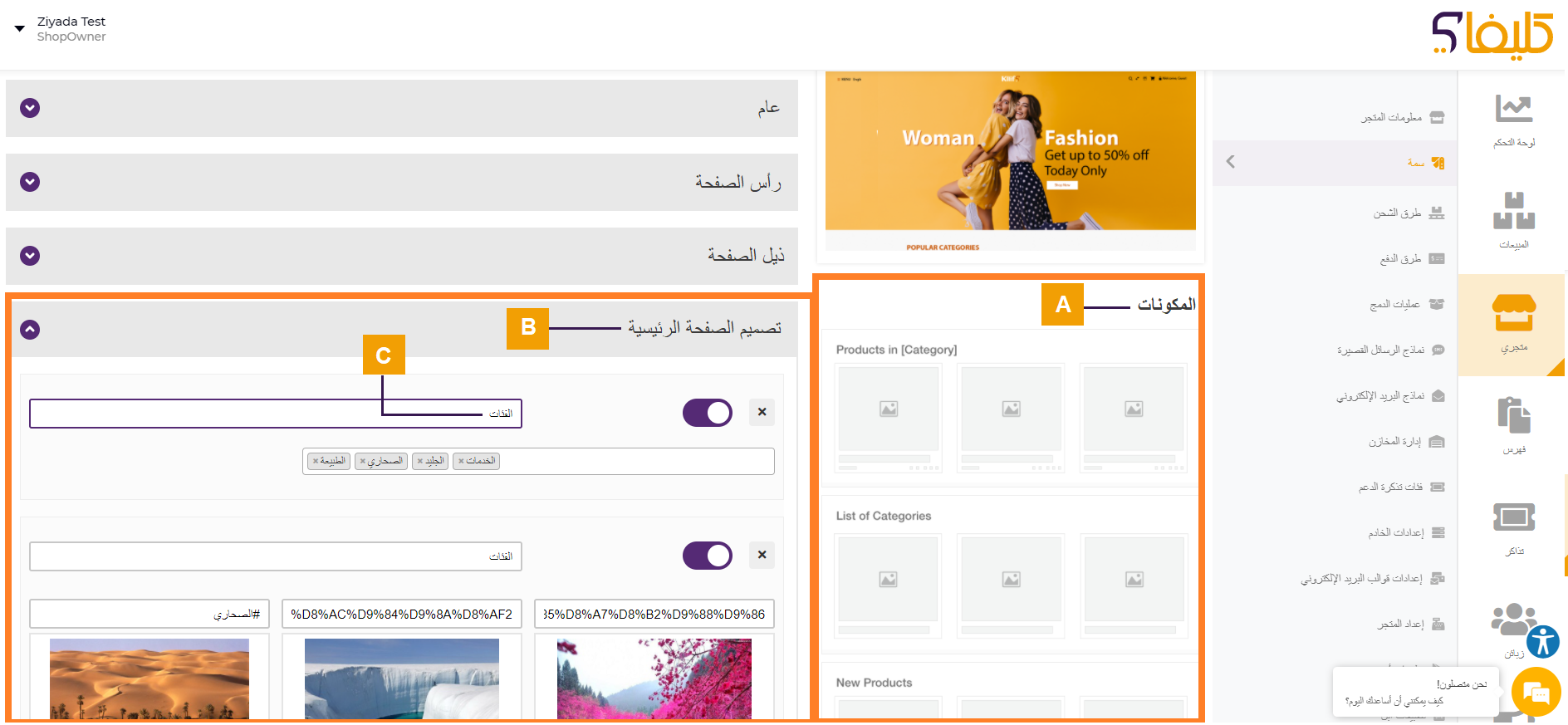Viewport: 1568px width, 725px height.
Task: Open إعدادات قوالب البريد الإلكتروني
Action: [1373, 579]
